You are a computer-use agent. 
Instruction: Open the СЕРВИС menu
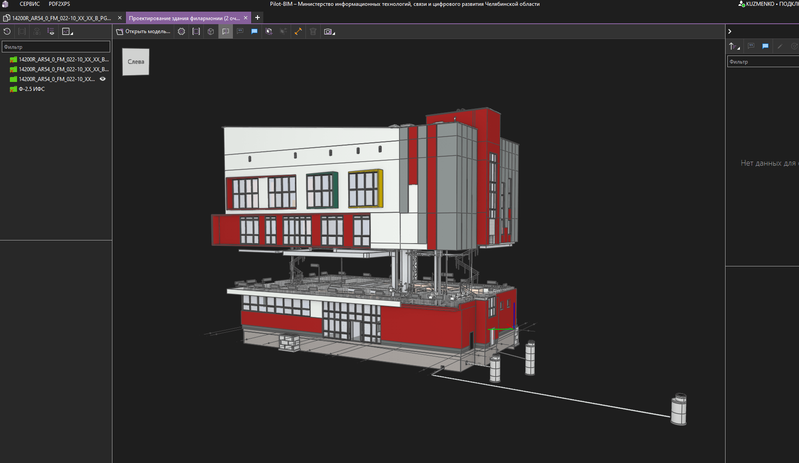(30, 4)
